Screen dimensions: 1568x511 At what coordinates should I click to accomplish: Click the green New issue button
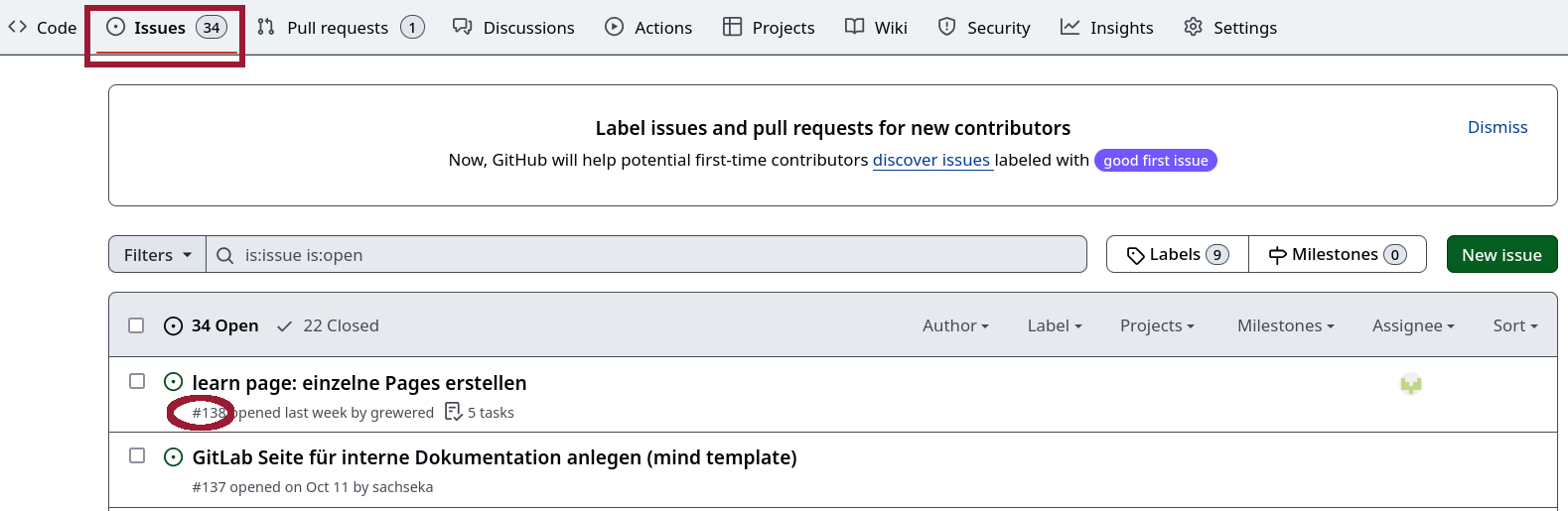[1501, 255]
